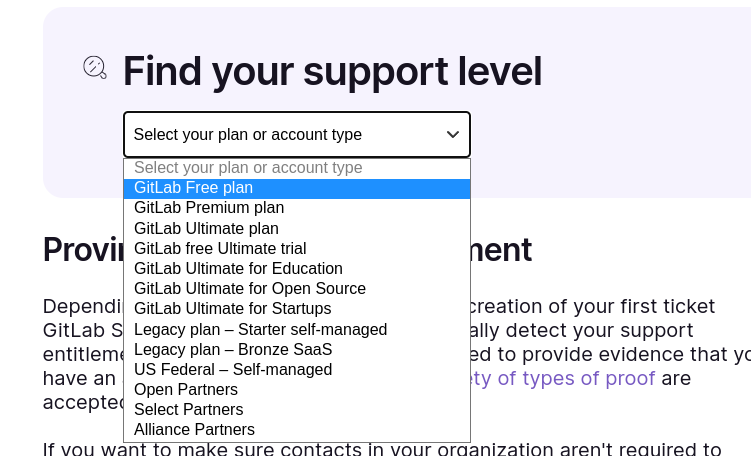Select Legacy plan – Starter self-managed
The height and width of the screenshot is (456, 751).
260,330
